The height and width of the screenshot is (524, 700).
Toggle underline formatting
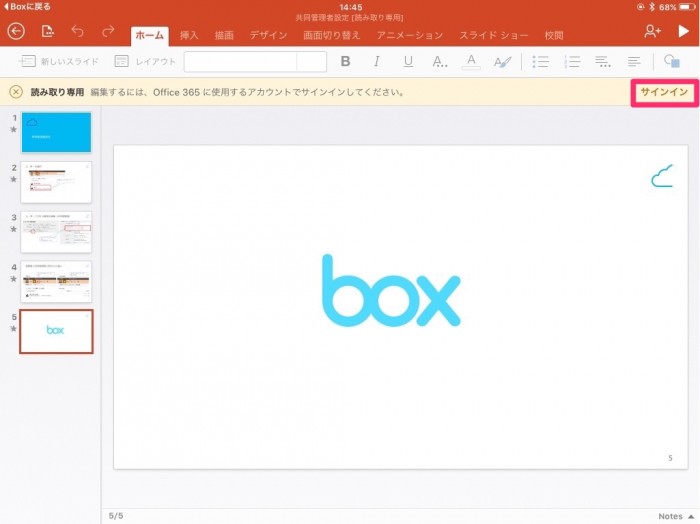[408, 62]
